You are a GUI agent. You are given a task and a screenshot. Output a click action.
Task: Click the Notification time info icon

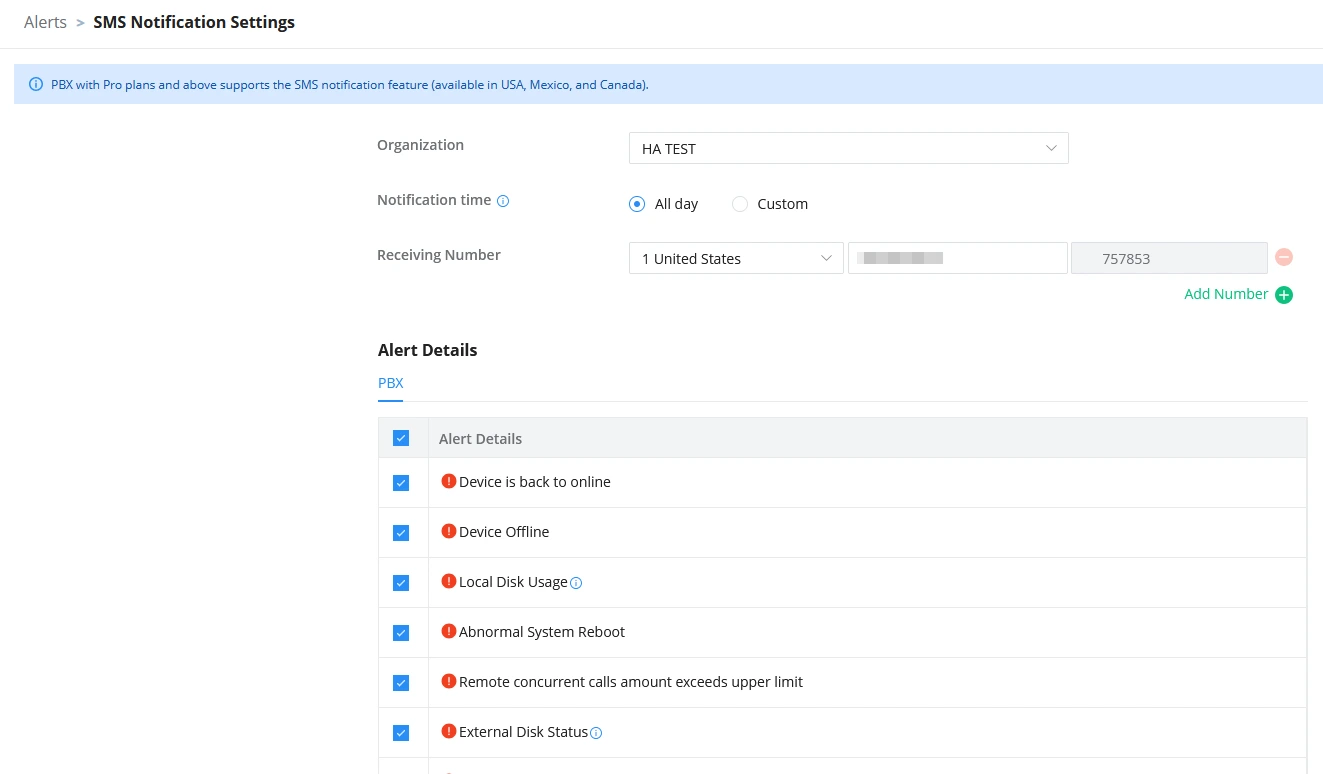(x=503, y=201)
